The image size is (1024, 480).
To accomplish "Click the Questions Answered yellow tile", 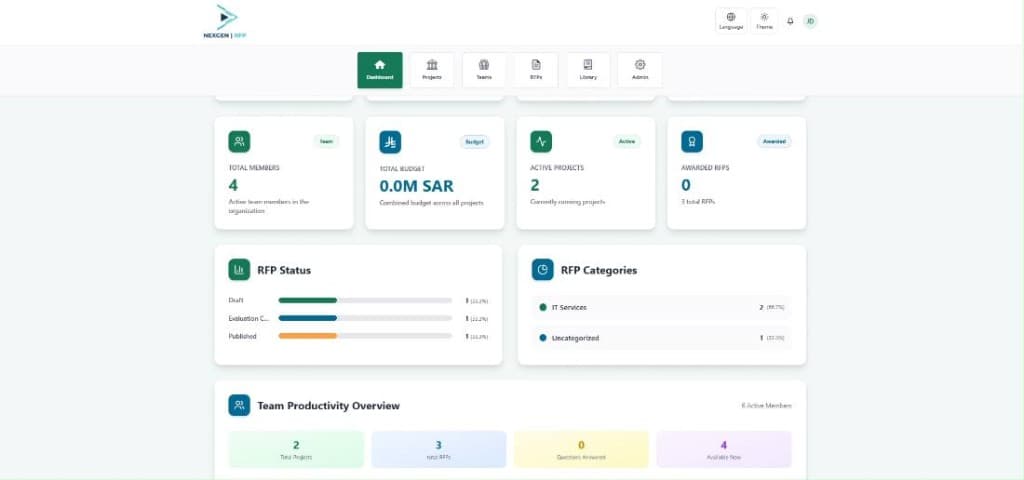I will point(581,449).
